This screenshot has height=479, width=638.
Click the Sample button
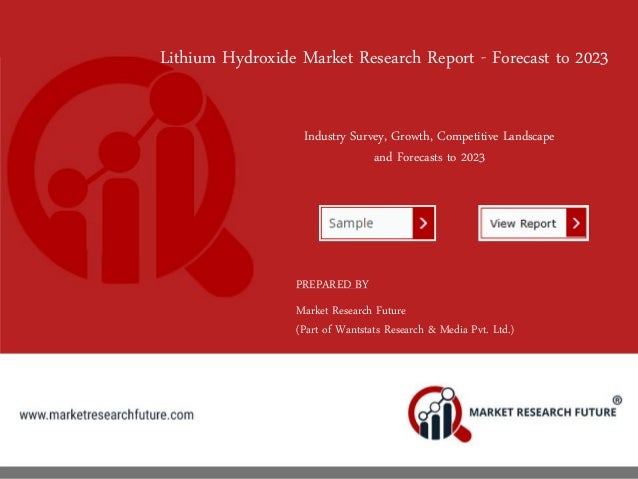pos(377,223)
